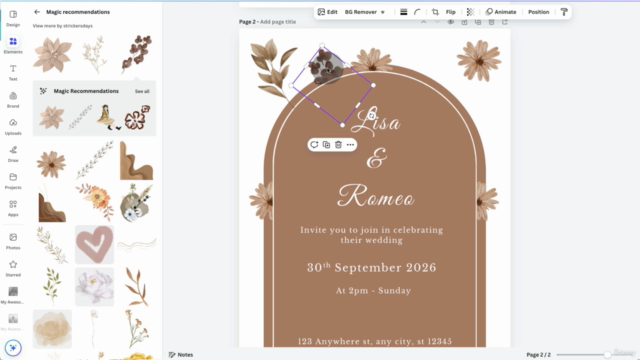Click the trash icon in floating toolbar
Image resolution: width=640 pixels, height=360 pixels.
(338, 144)
